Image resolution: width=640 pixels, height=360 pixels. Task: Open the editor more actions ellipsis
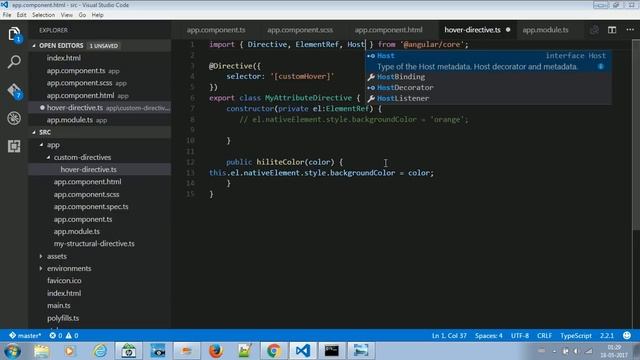click(630, 30)
